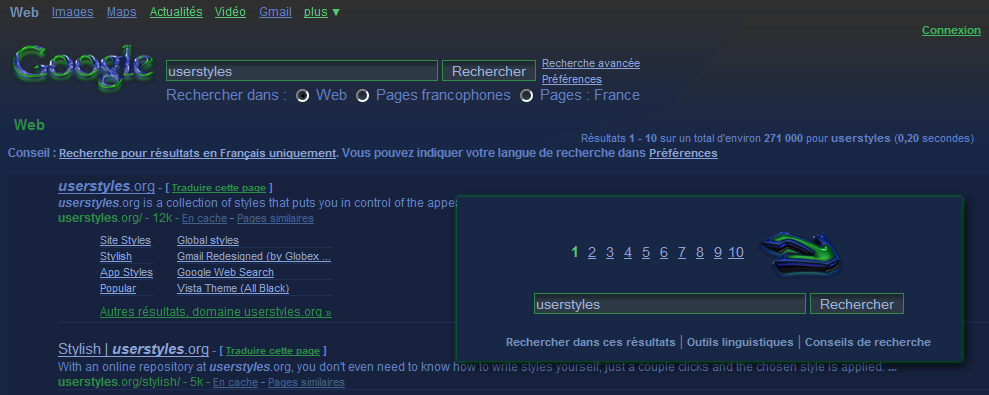Screen dimensions: 989x395
Task: Click the Connexion sign-in link
Action: 951,30
